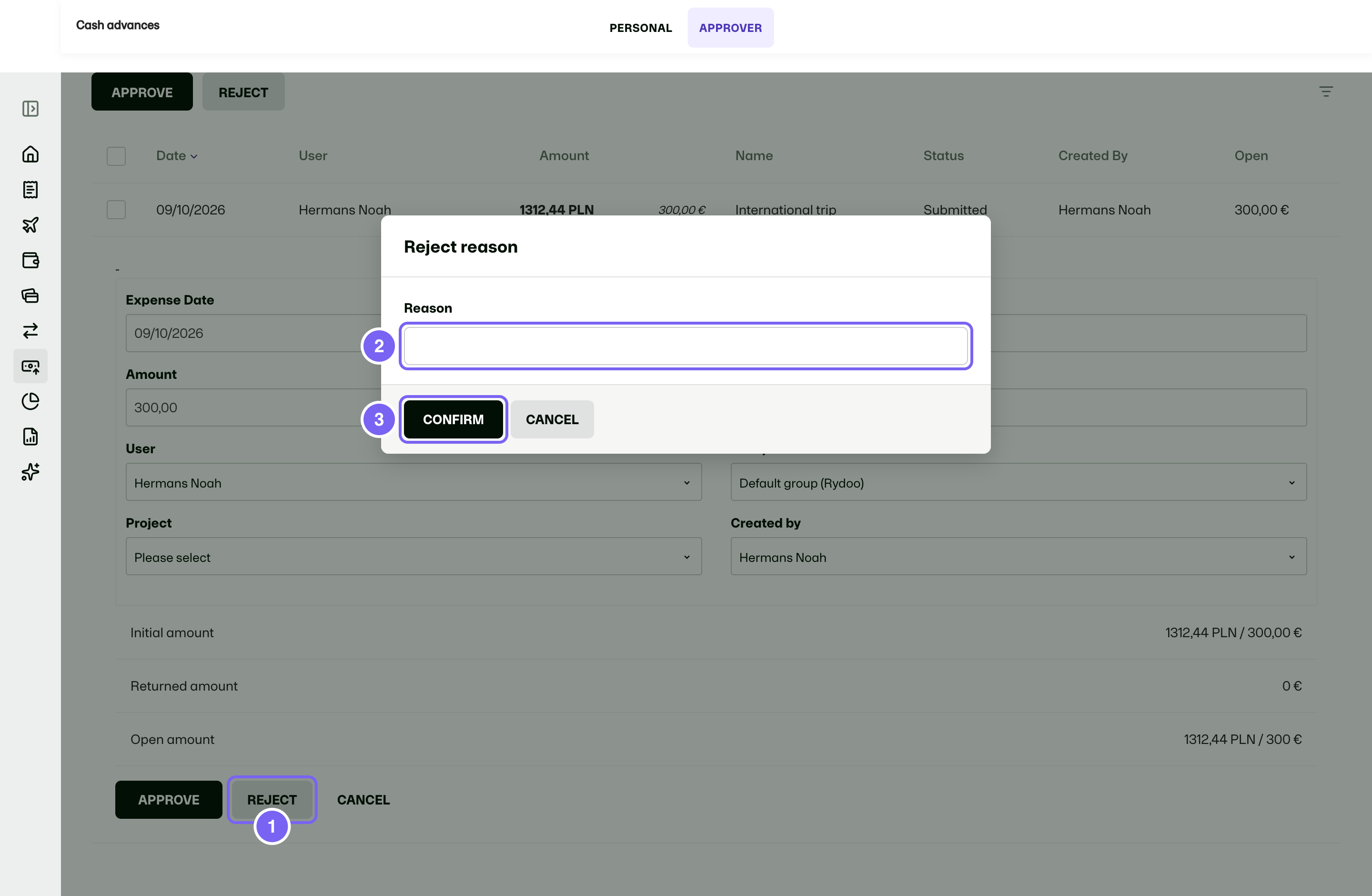Open the travel airplane icon
Image resolution: width=1372 pixels, height=896 pixels.
(x=30, y=225)
